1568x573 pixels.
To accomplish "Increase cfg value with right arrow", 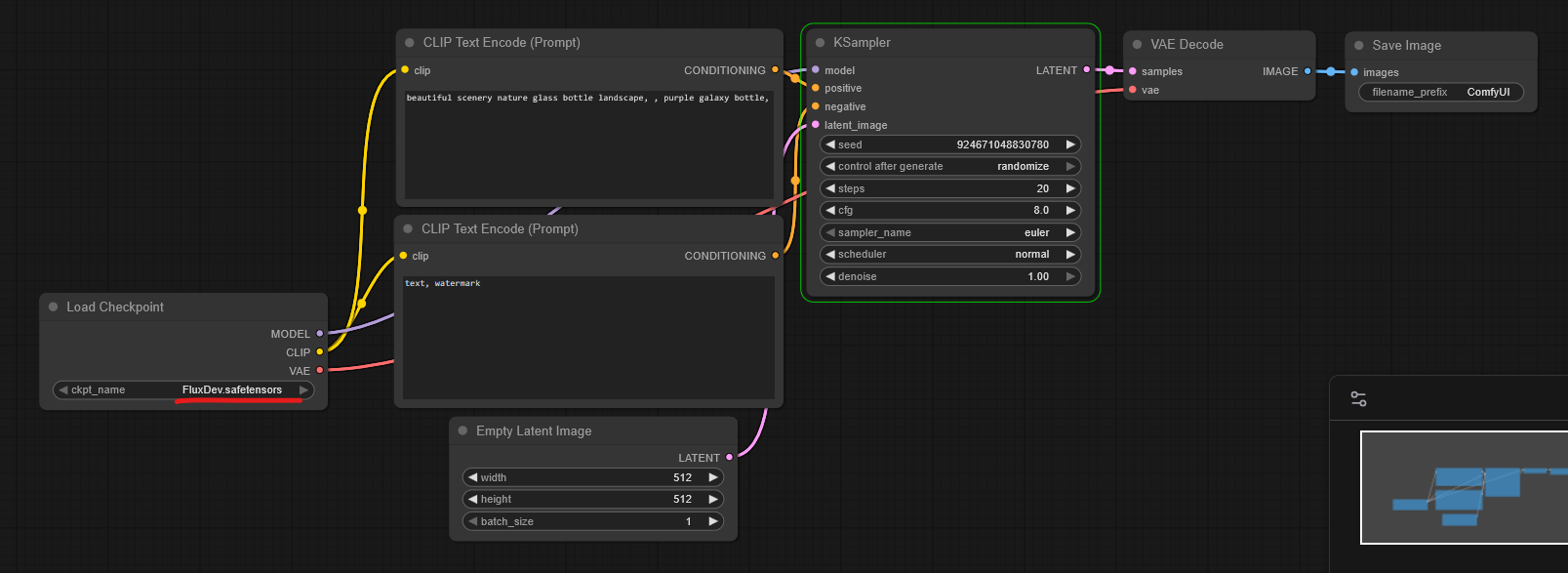I will click(x=1069, y=210).
